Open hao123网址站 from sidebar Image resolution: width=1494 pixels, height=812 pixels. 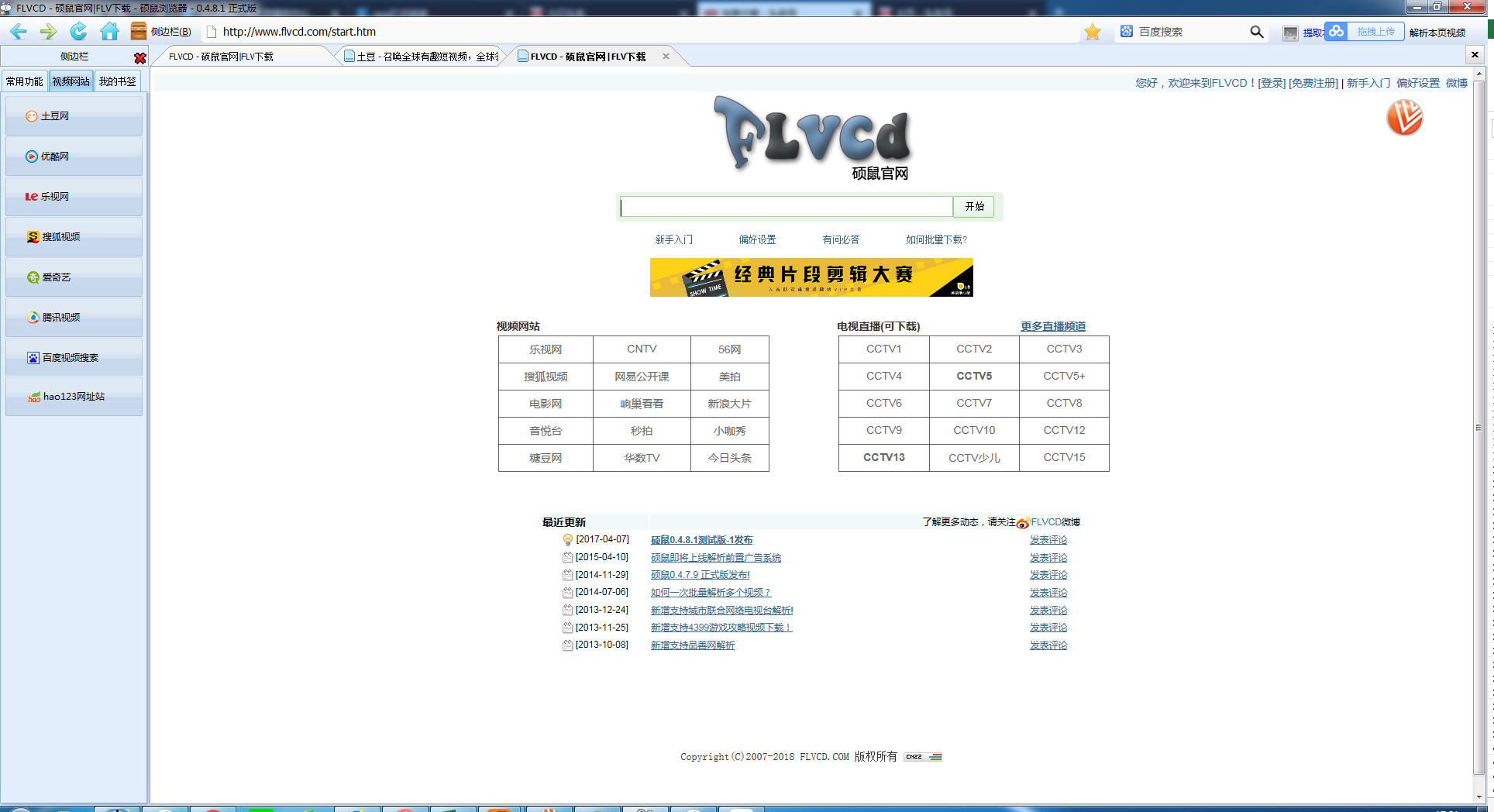pyautogui.click(x=74, y=397)
